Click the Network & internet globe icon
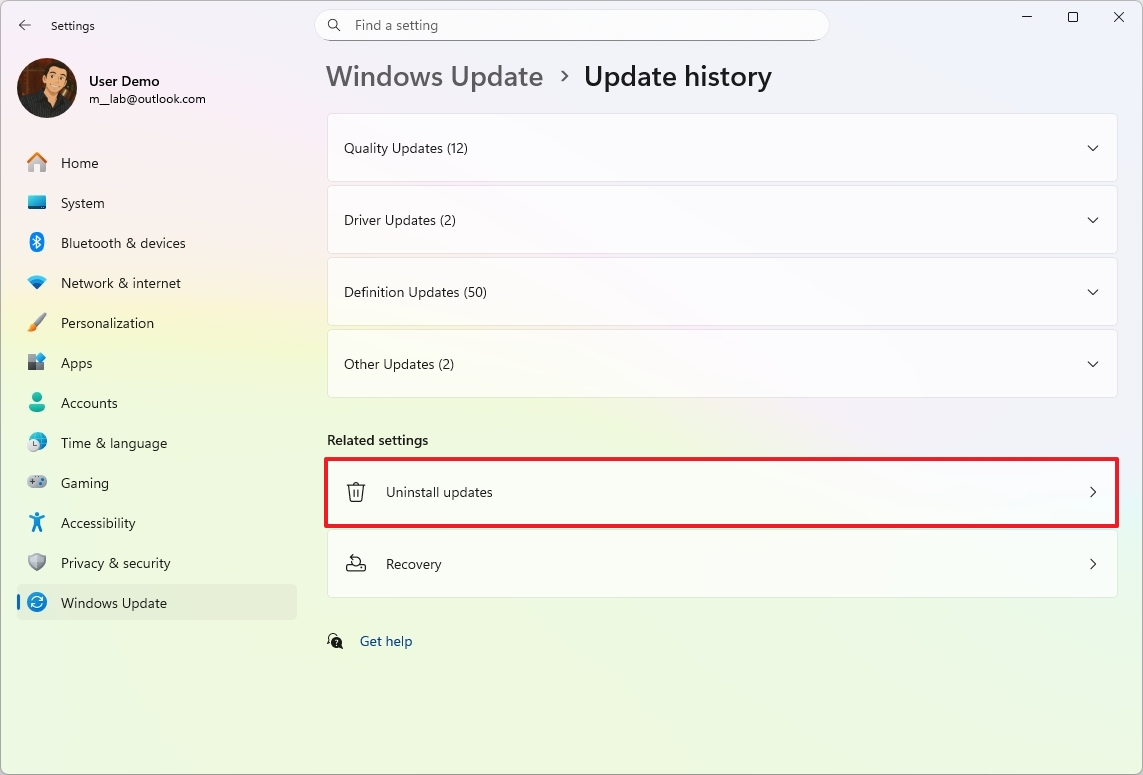Screen dimensions: 1143x775 (x=37, y=282)
